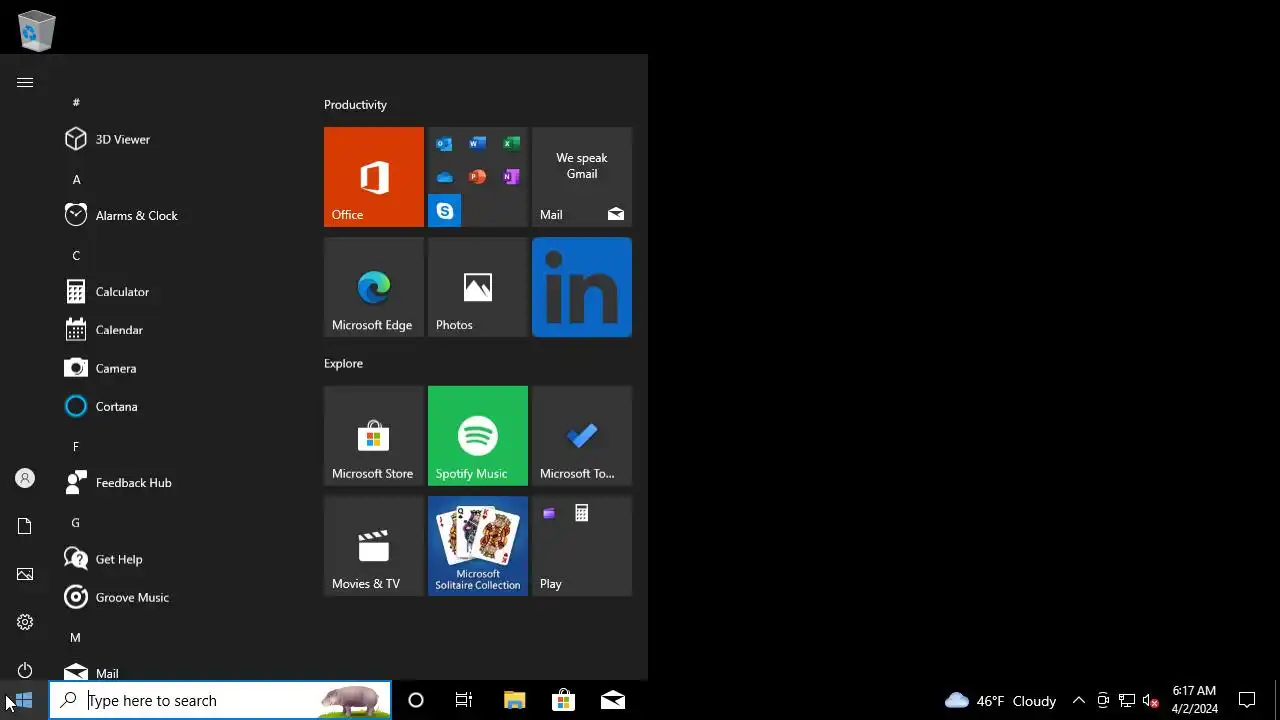Open Skype tile in Office apps group
This screenshot has height=720, width=1280.
[x=445, y=211]
